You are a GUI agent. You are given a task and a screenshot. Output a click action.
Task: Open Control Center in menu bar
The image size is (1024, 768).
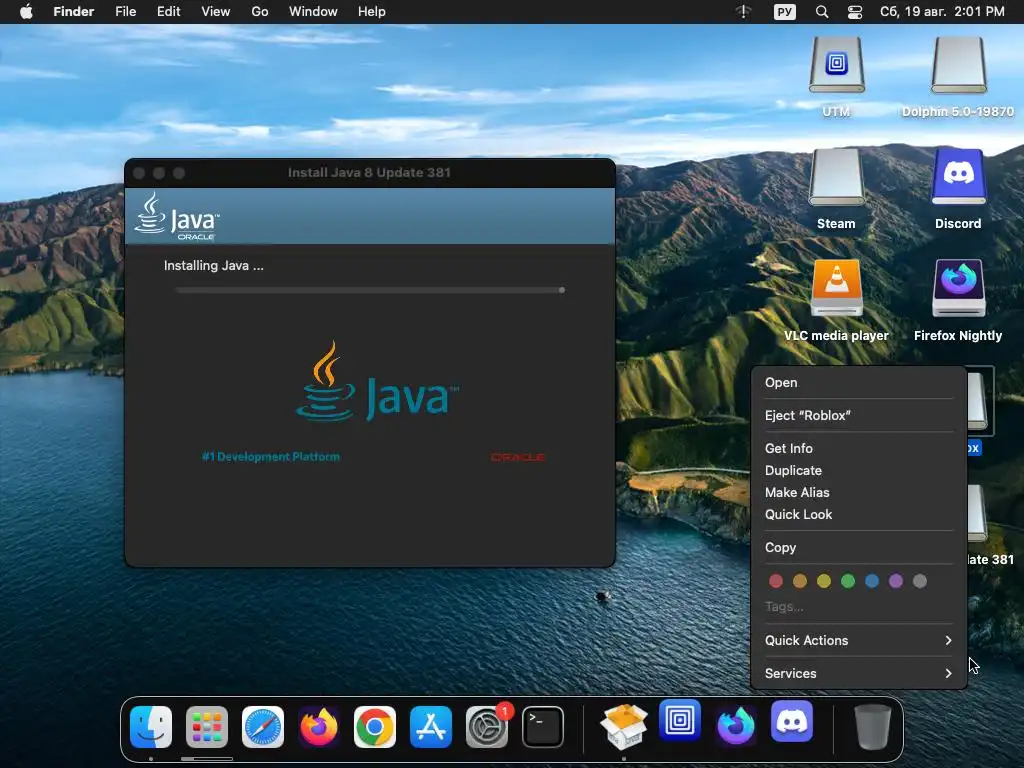[x=854, y=12]
